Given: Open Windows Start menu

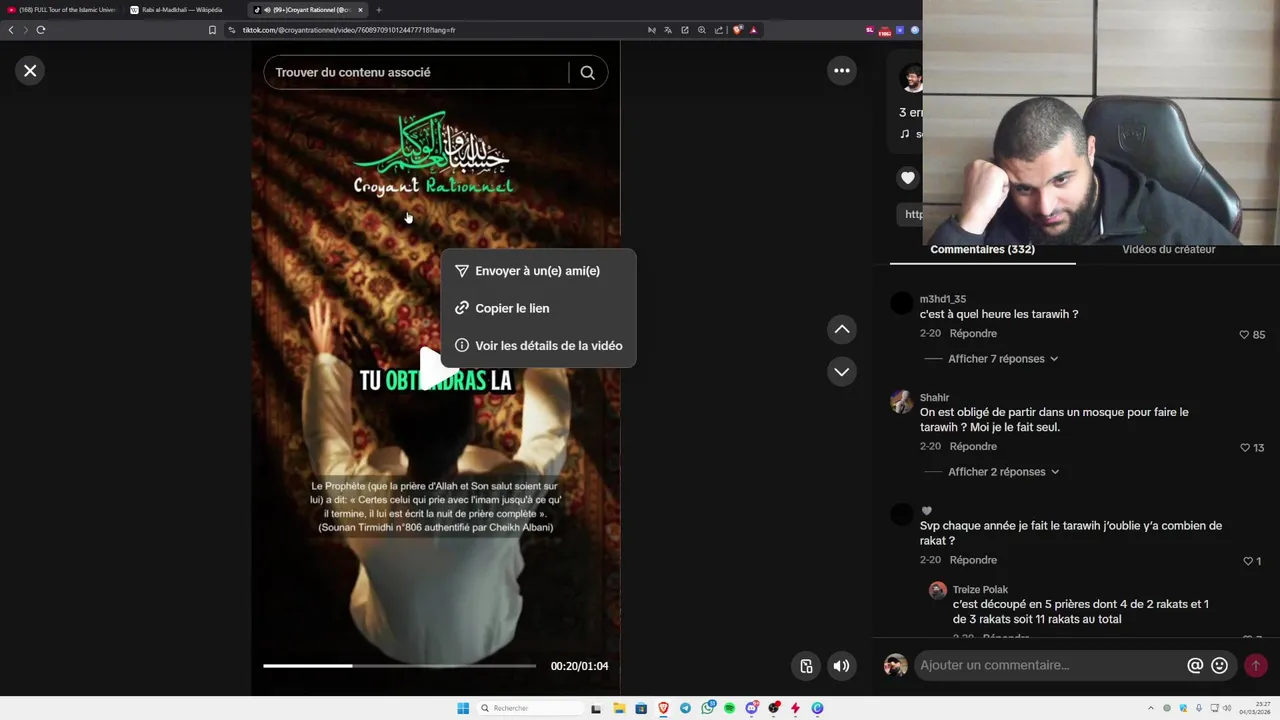Looking at the screenshot, I should (x=463, y=708).
